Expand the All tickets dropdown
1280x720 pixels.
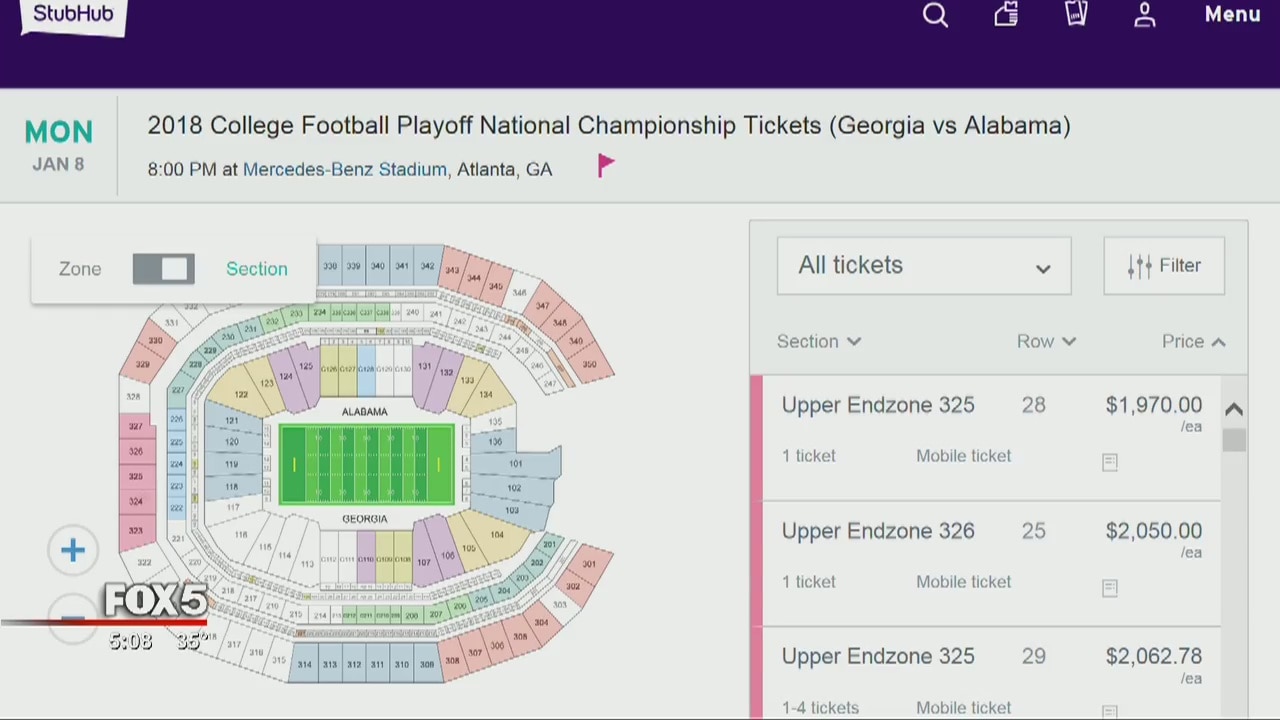point(924,266)
